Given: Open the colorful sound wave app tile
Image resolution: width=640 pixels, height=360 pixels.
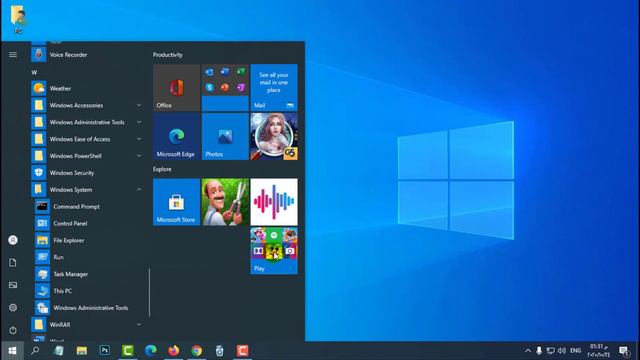Looking at the screenshot, I should pos(274,202).
